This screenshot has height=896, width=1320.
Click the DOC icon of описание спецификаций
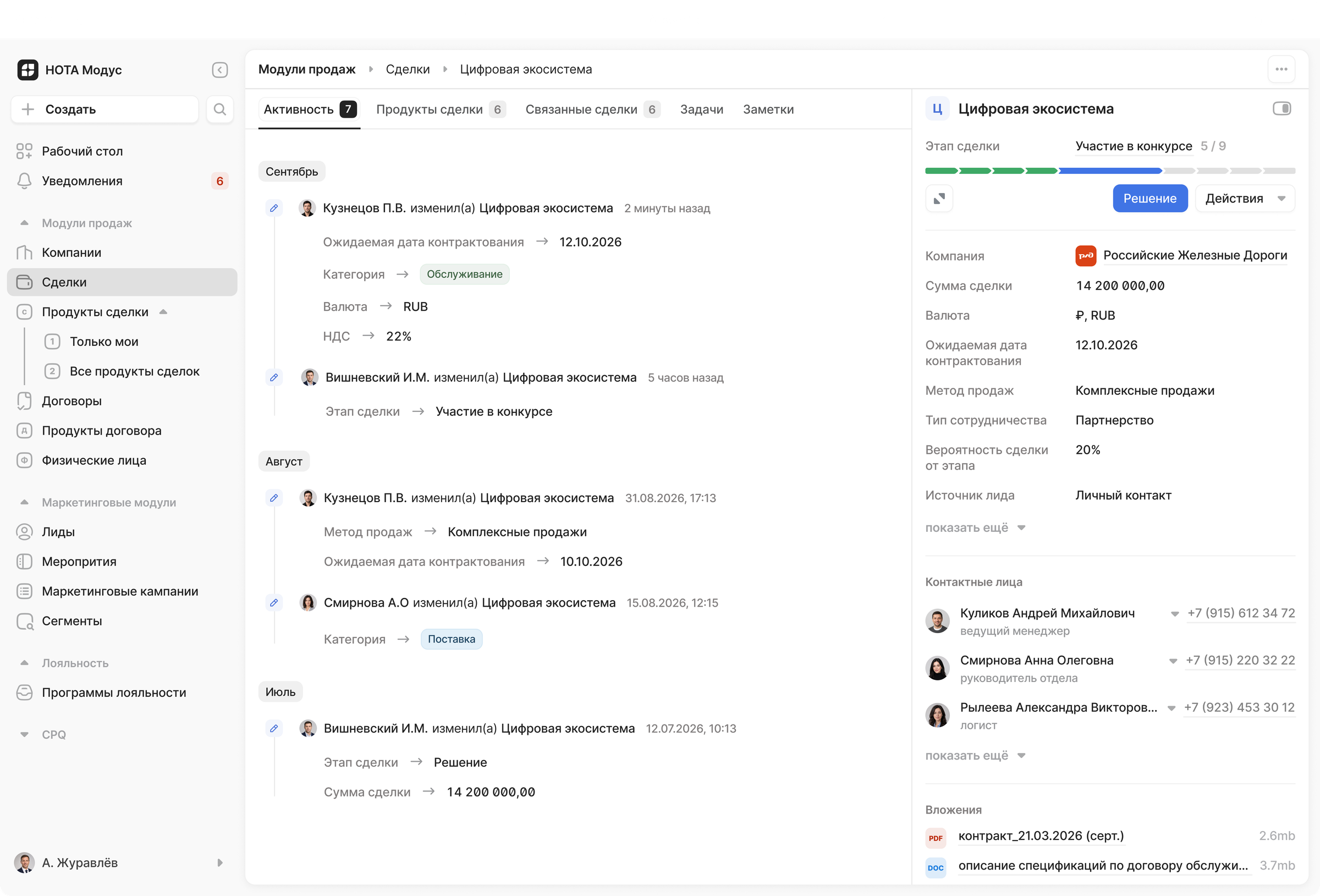936,867
